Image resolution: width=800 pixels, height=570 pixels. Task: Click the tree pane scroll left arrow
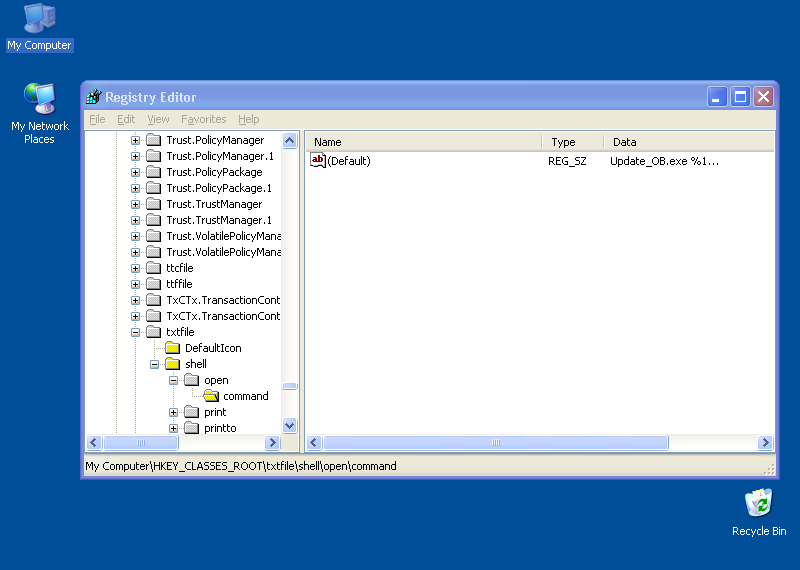pos(94,442)
